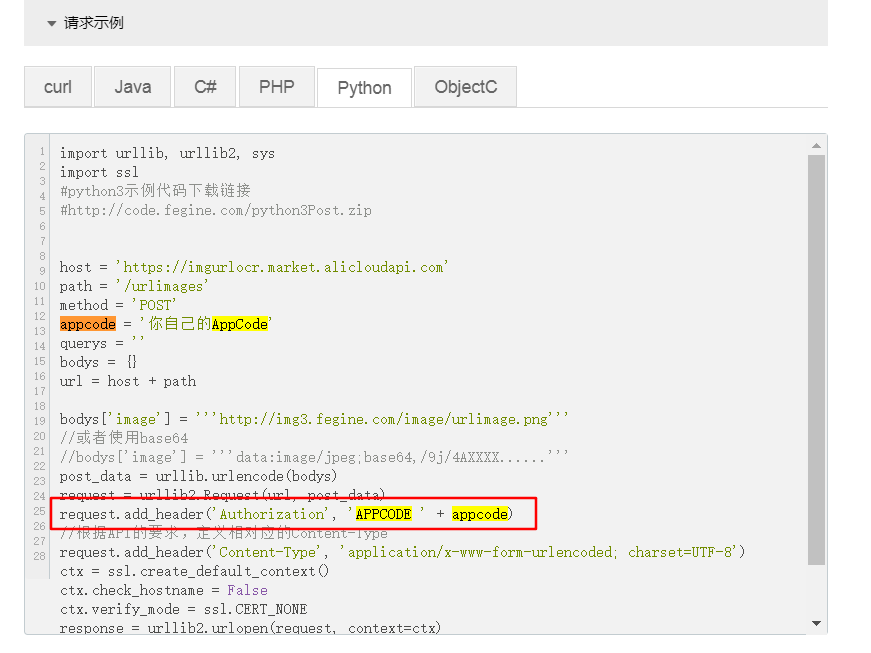Click the '你自己的AppCode' string
871x653 pixels.
205,324
